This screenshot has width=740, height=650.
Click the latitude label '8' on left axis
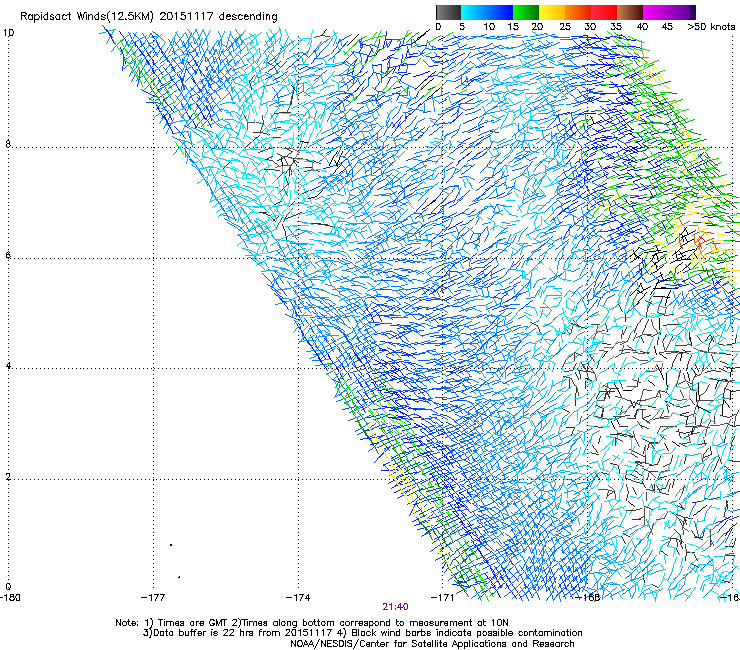pos(8,144)
